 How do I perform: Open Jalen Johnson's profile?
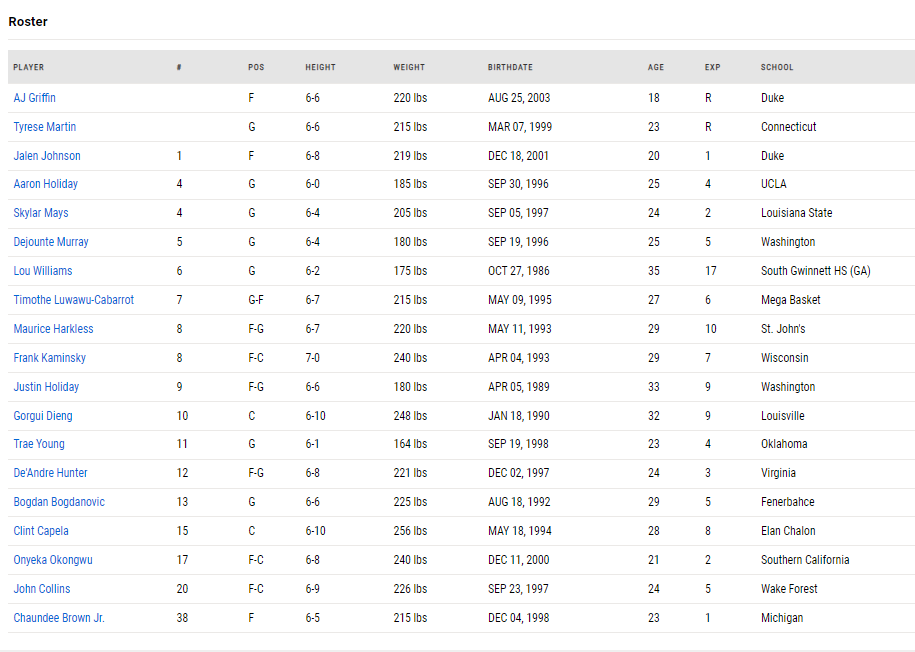click(47, 156)
